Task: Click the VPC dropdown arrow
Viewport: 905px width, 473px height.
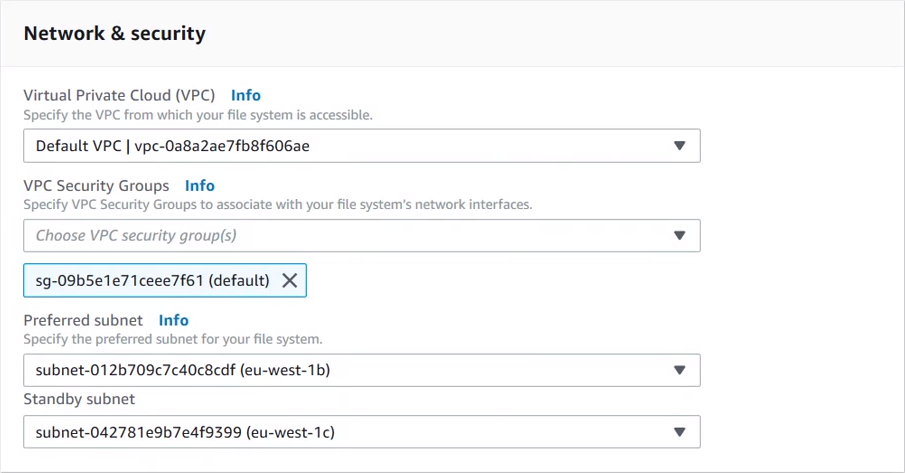Action: 679,146
